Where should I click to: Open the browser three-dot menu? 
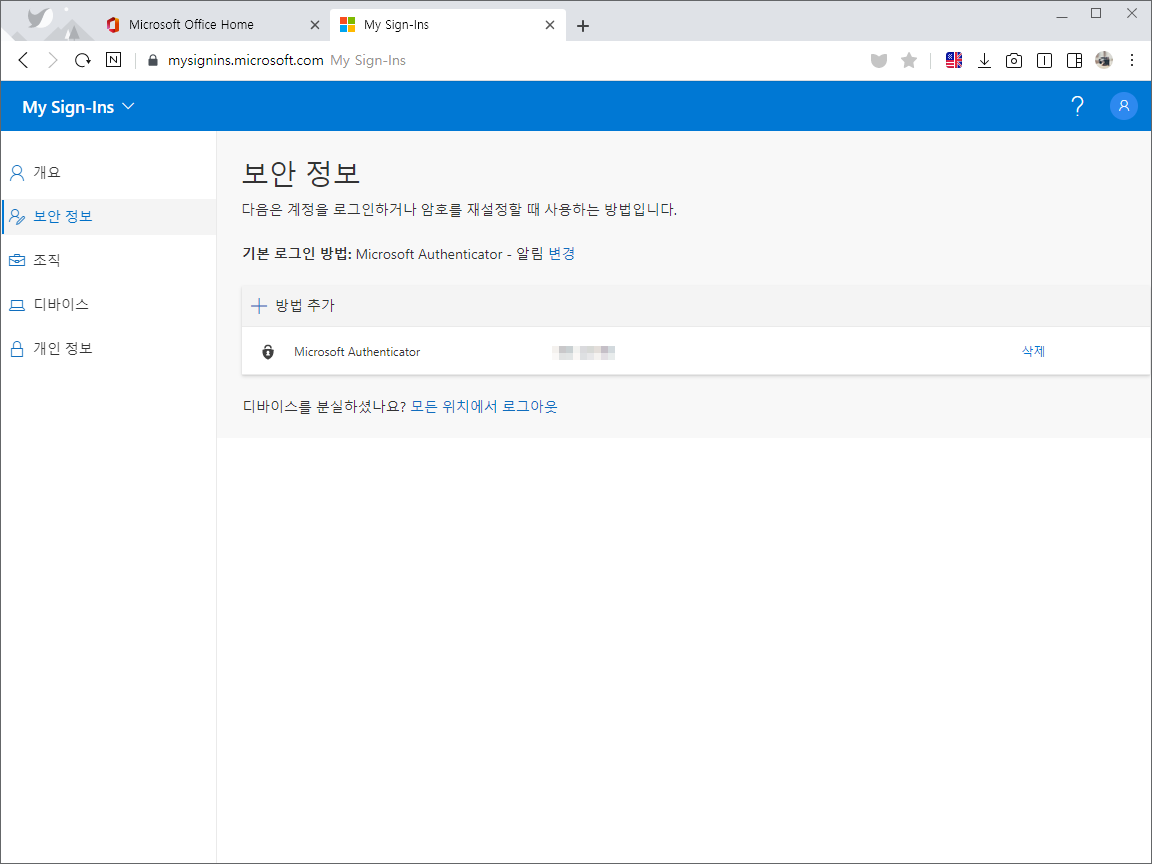1132,60
